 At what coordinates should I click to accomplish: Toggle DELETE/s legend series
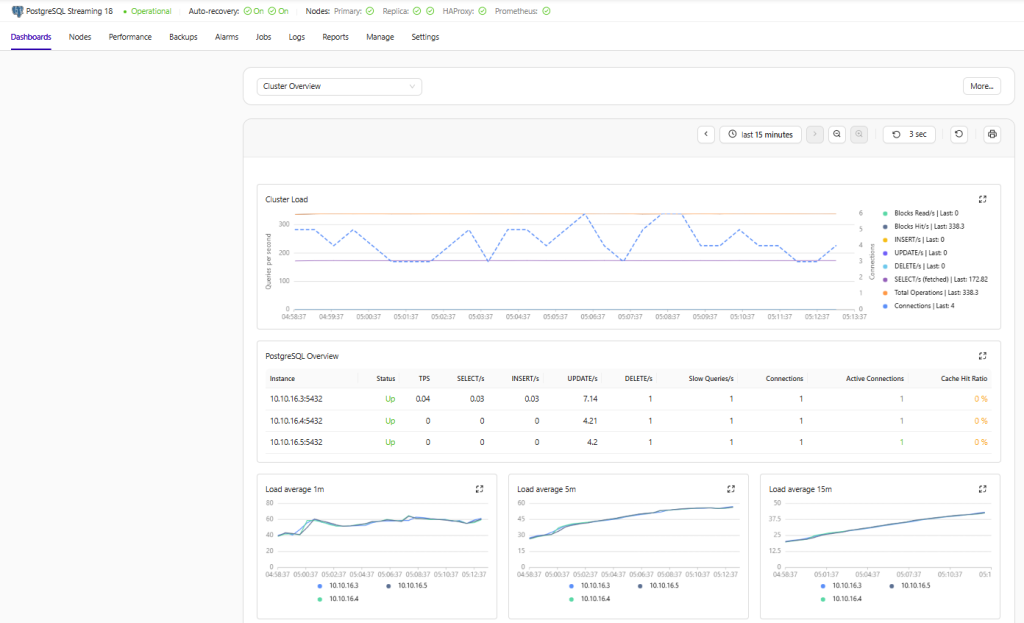tap(913, 266)
